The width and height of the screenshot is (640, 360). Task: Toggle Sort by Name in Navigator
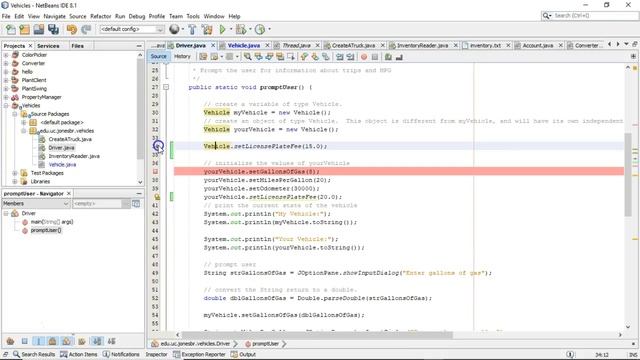click(x=97, y=341)
